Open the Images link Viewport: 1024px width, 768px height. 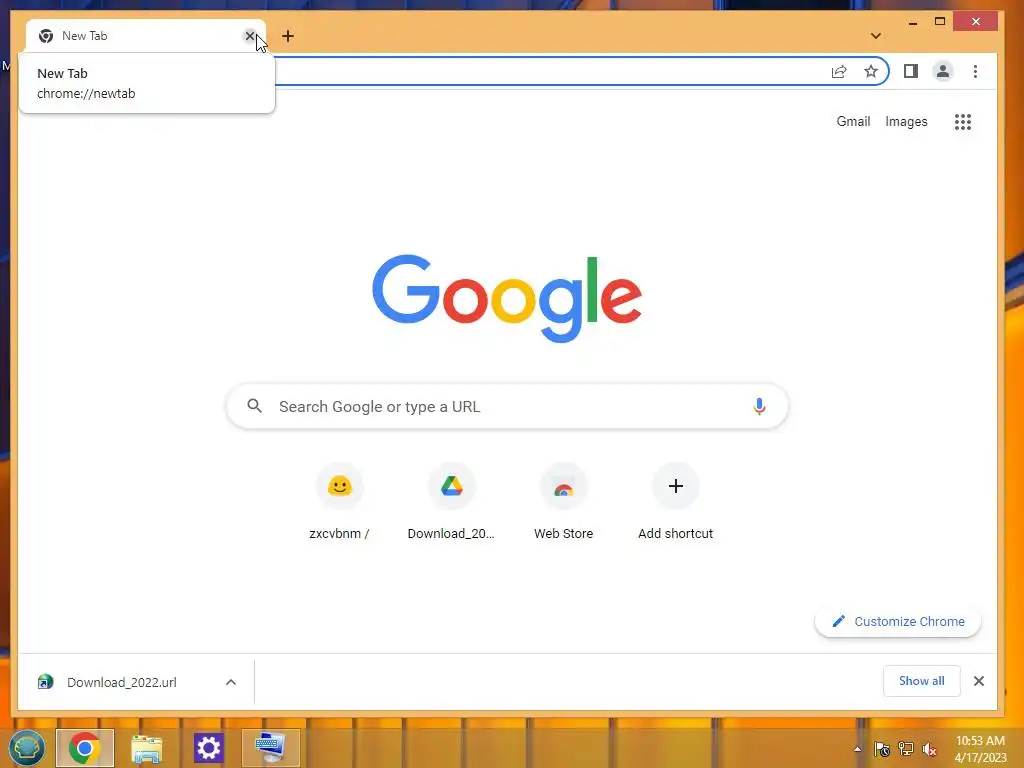point(906,121)
